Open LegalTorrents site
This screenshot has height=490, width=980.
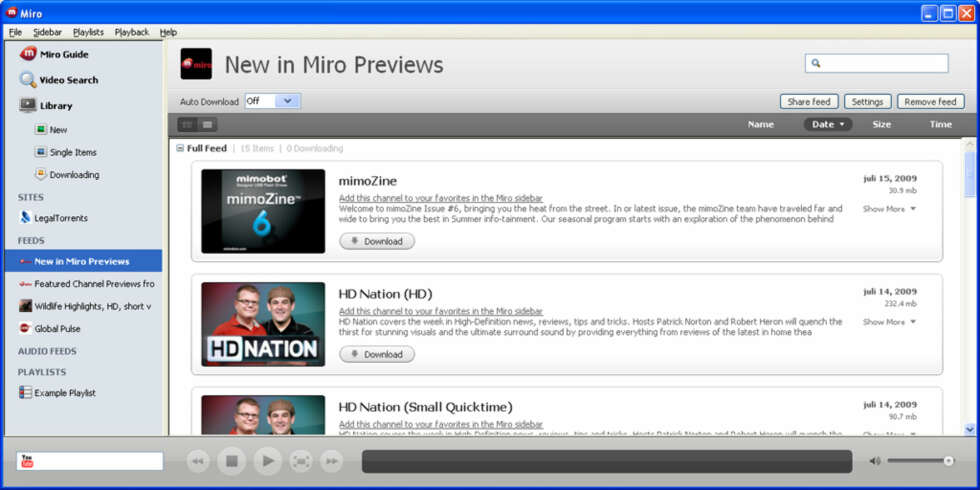[x=53, y=218]
